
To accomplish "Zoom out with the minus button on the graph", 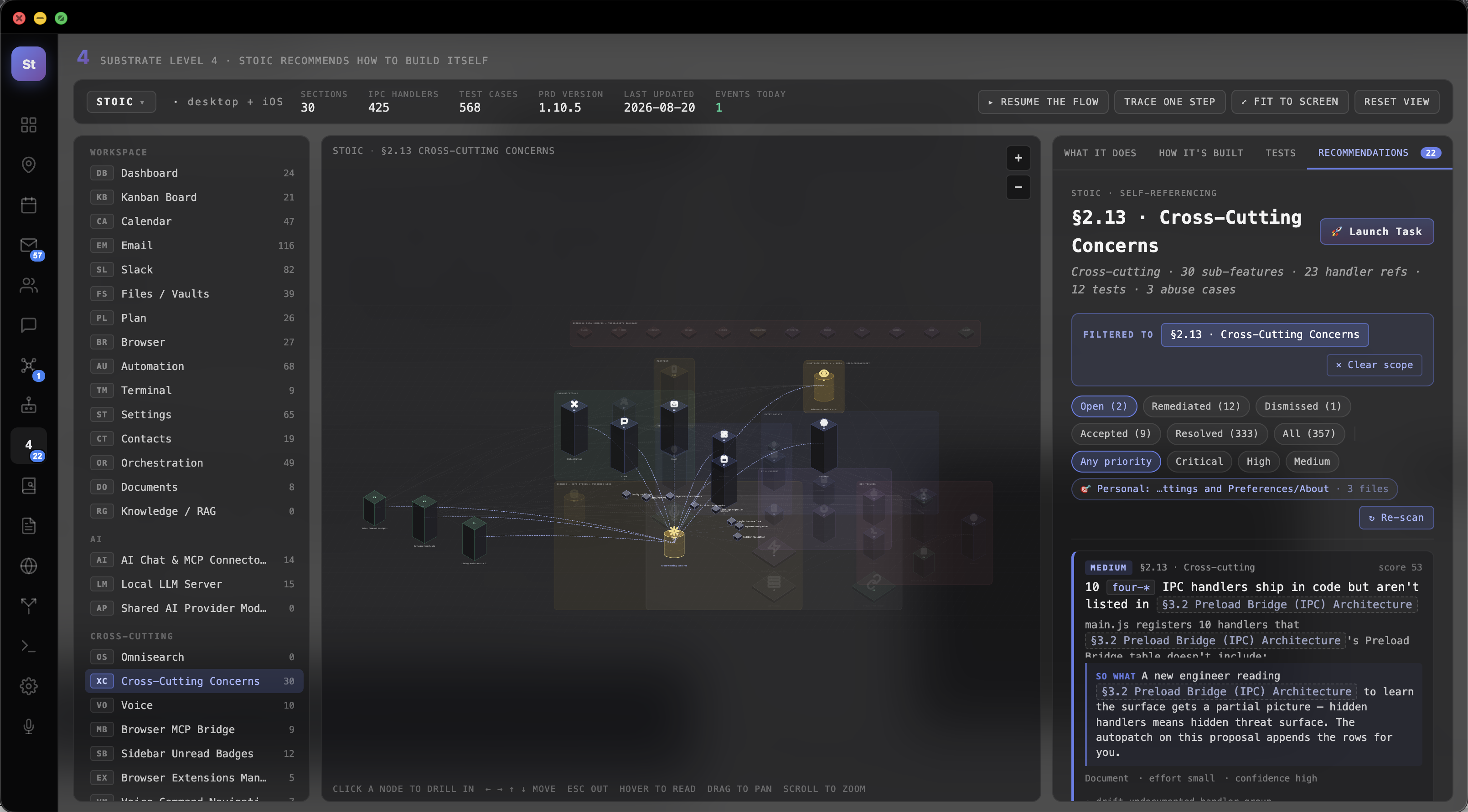I will tap(1018, 187).
